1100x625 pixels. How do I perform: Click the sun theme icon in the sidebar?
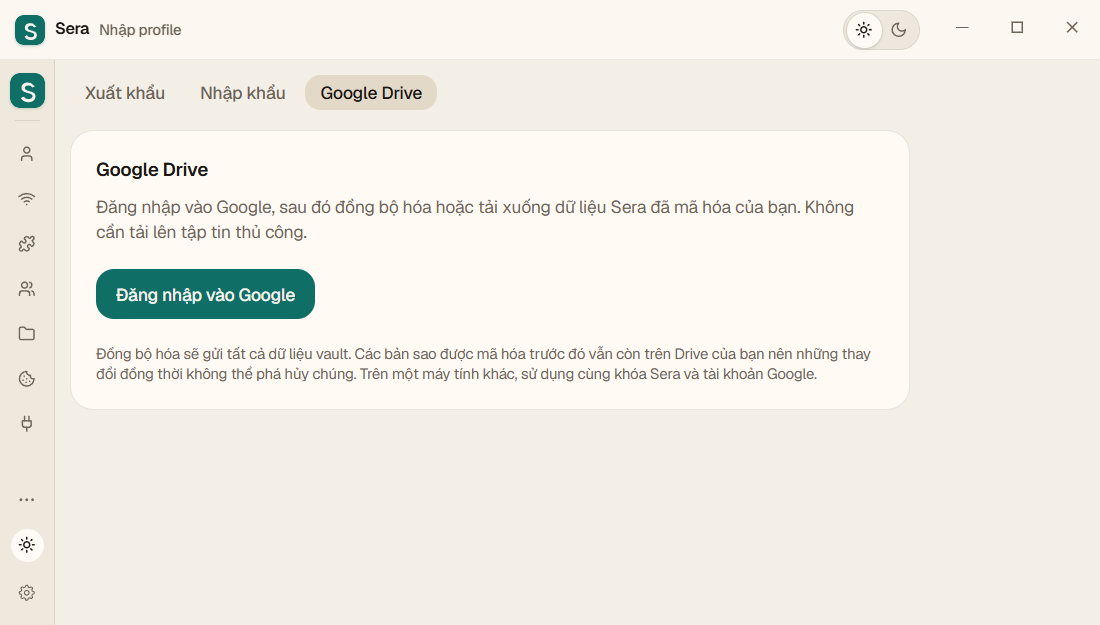(27, 545)
